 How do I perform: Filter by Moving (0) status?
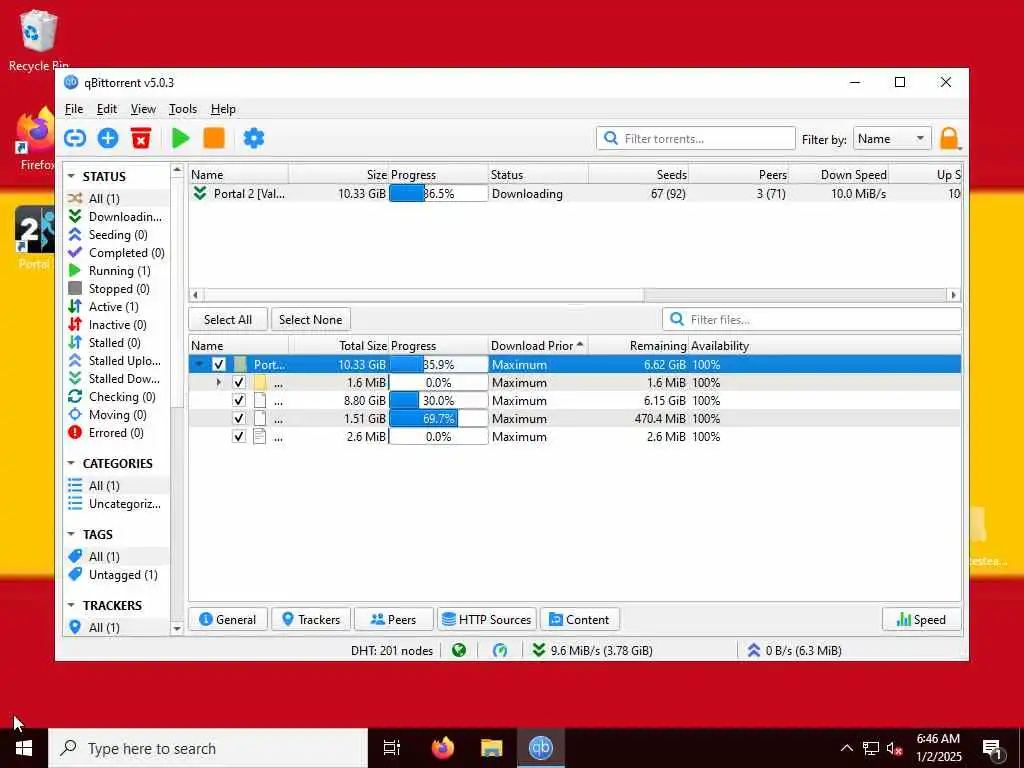pyautogui.click(x=116, y=415)
